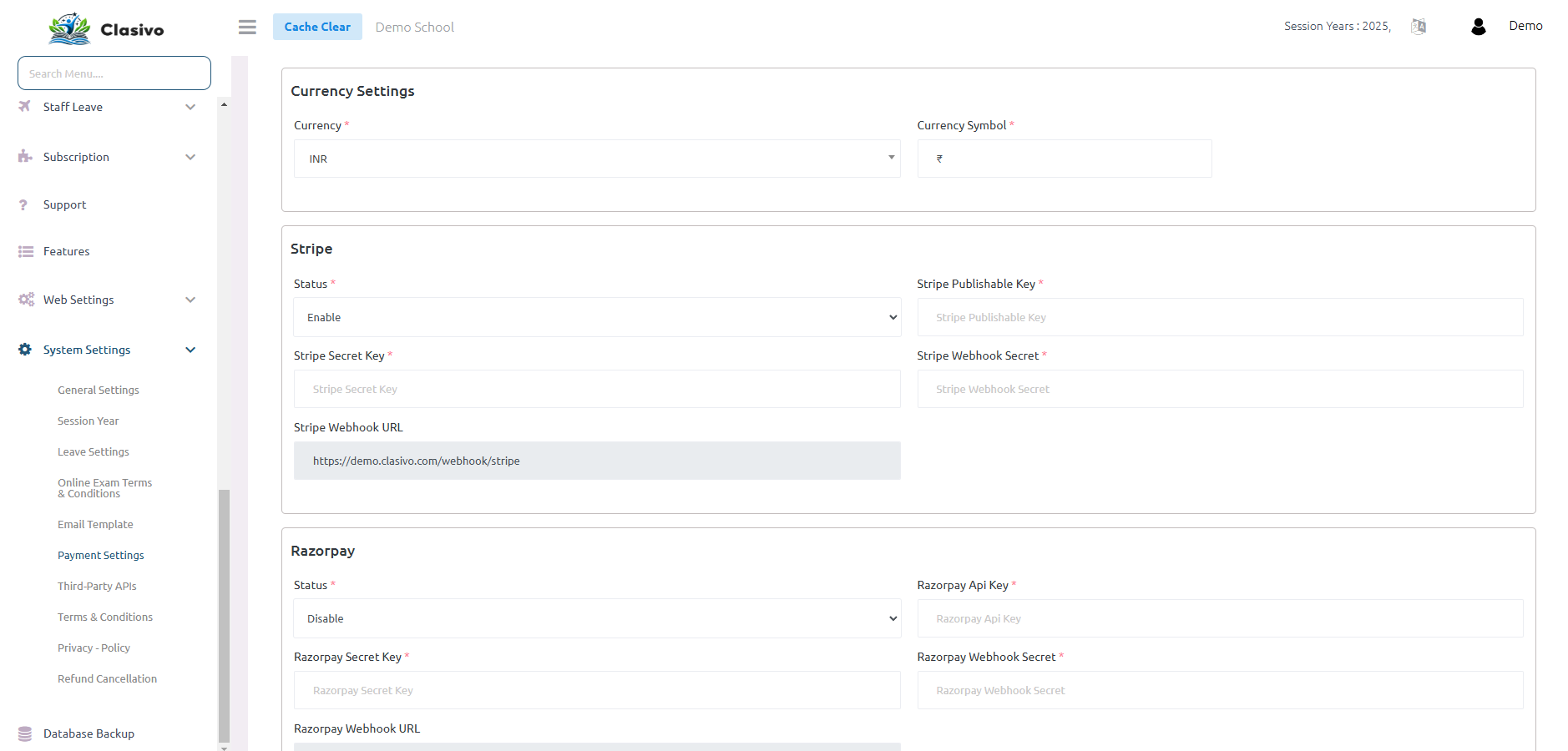Click the Staff Leave menu label
The image size is (1568, 751).
[x=73, y=107]
